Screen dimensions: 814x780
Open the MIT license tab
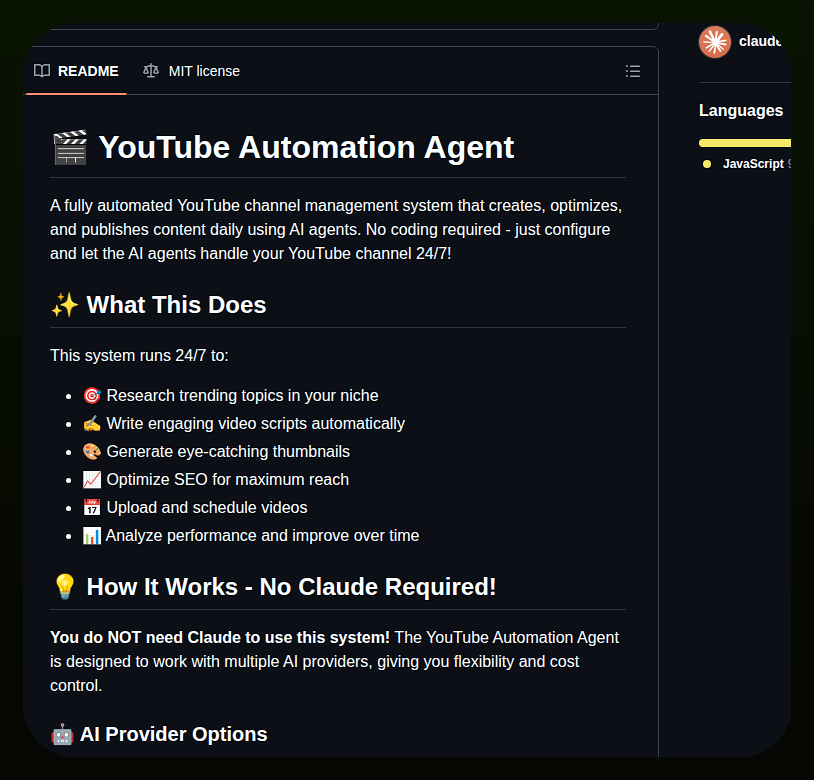point(192,71)
